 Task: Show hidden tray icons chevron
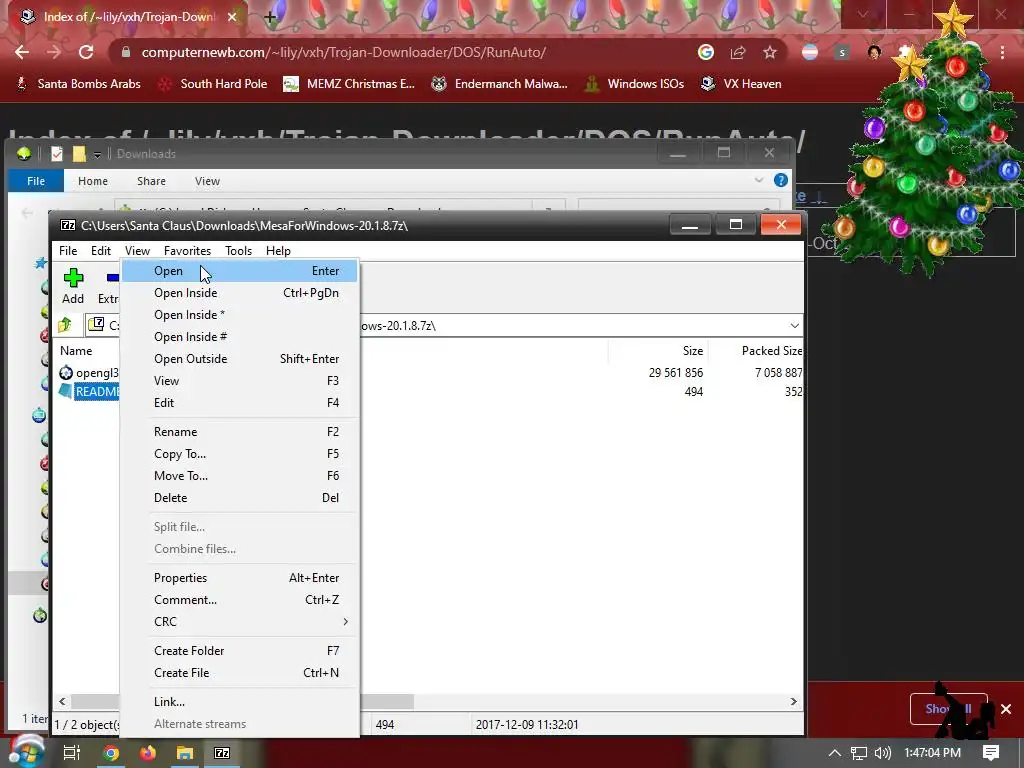(835, 753)
